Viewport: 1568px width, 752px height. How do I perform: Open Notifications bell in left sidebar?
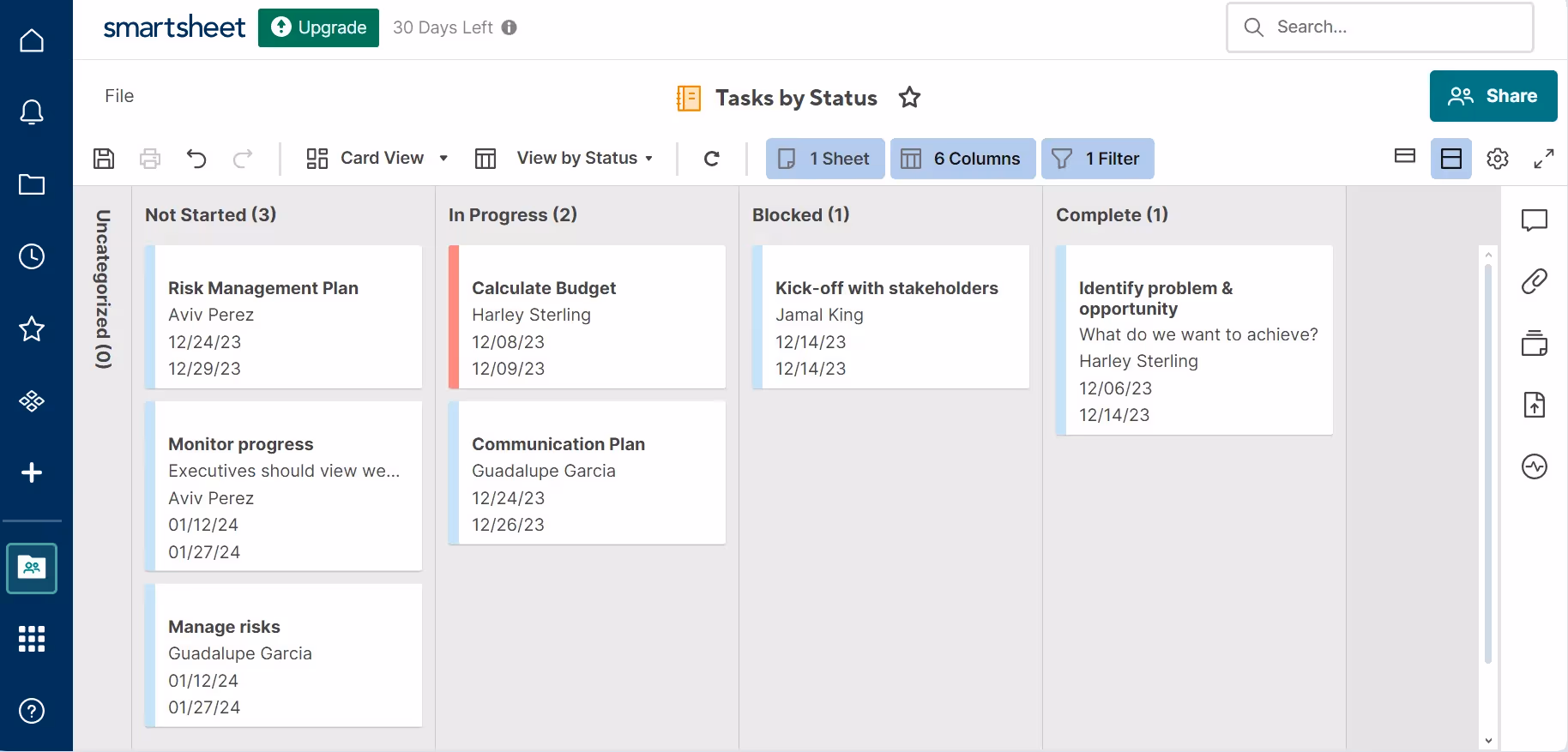(x=32, y=112)
